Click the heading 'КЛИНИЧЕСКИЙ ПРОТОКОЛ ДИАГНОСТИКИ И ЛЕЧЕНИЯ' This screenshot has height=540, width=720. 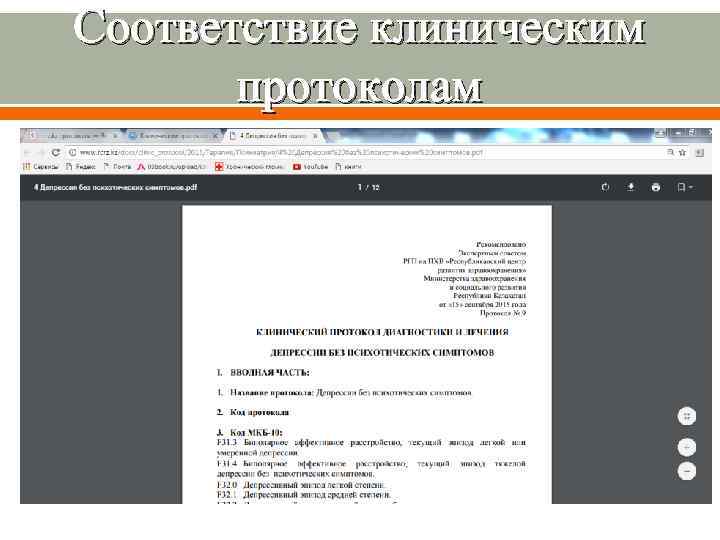(x=382, y=332)
